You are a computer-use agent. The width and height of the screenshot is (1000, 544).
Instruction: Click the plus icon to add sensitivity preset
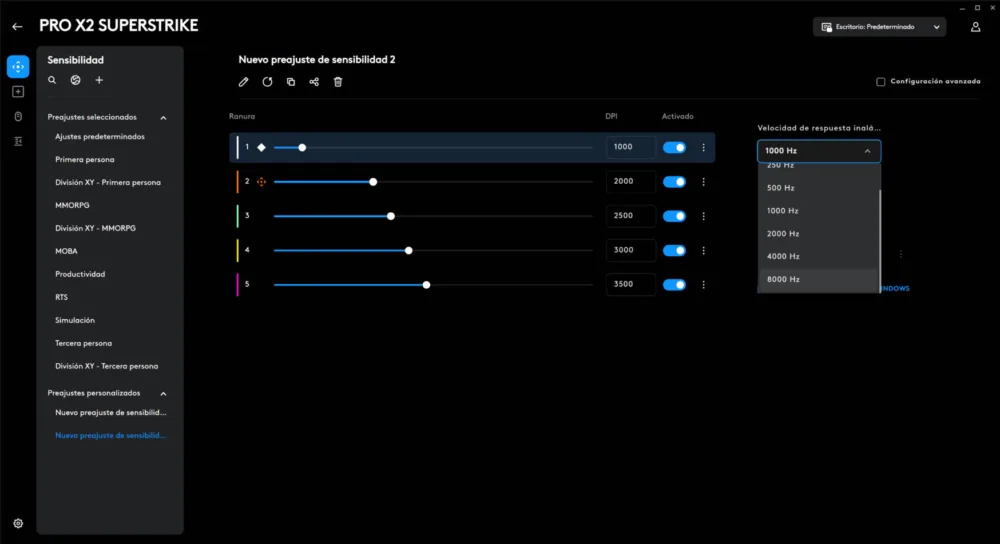(x=99, y=80)
